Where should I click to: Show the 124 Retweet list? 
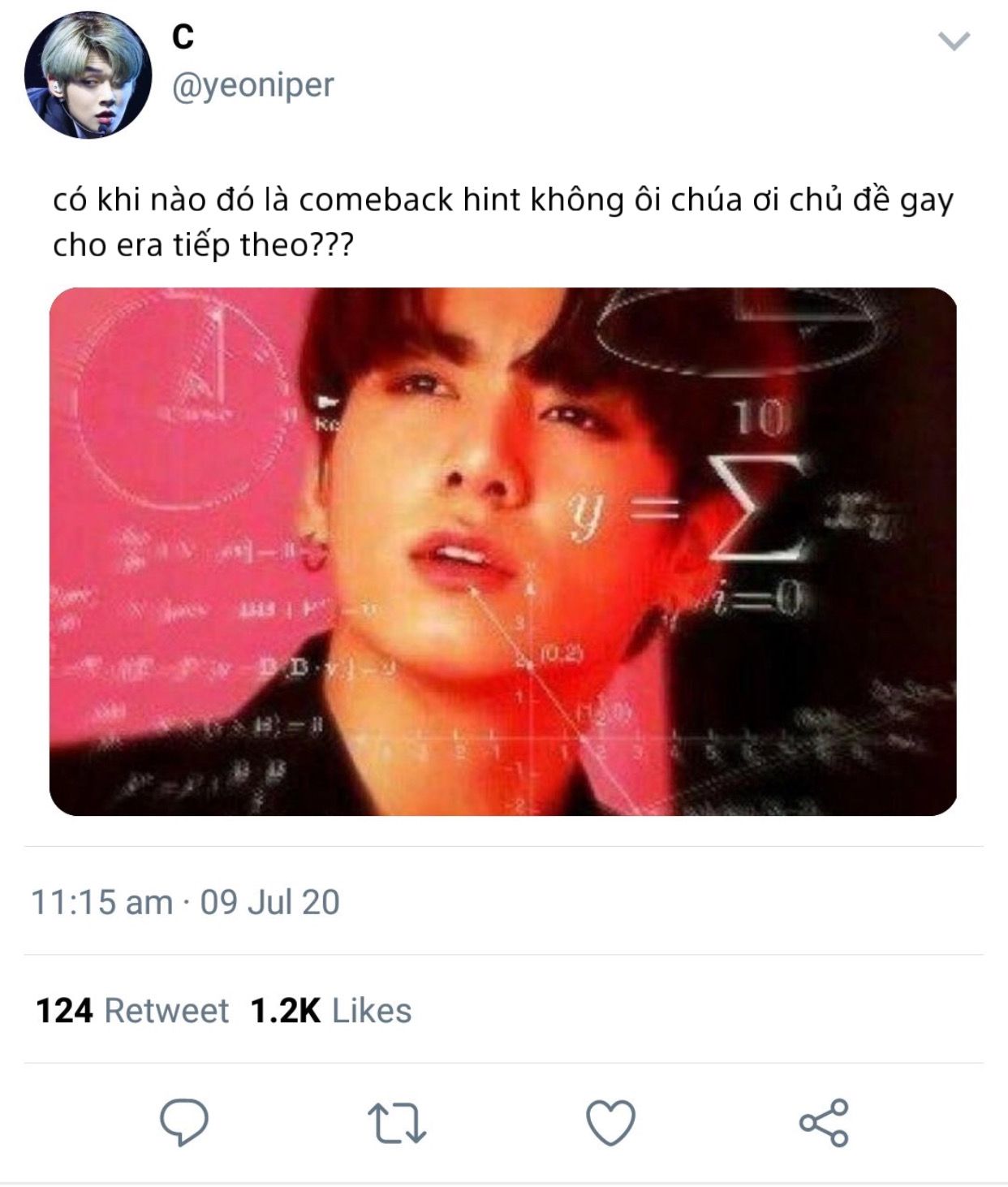click(x=132, y=1011)
